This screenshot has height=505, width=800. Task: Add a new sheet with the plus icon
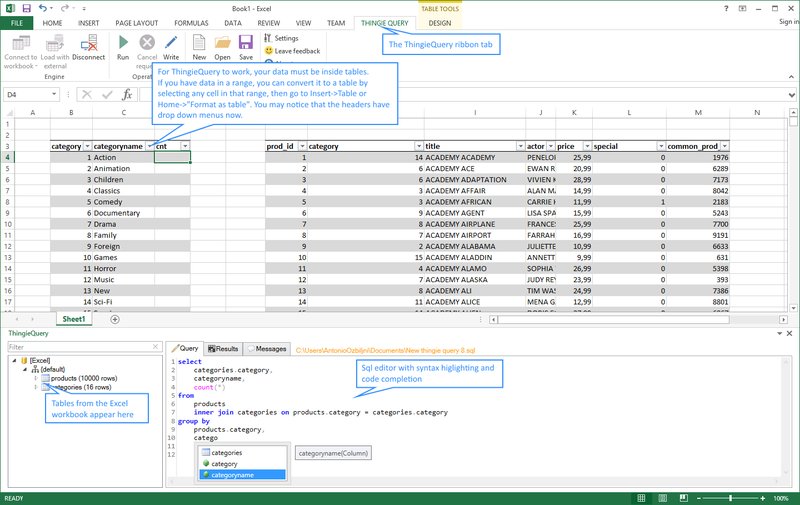coord(115,319)
